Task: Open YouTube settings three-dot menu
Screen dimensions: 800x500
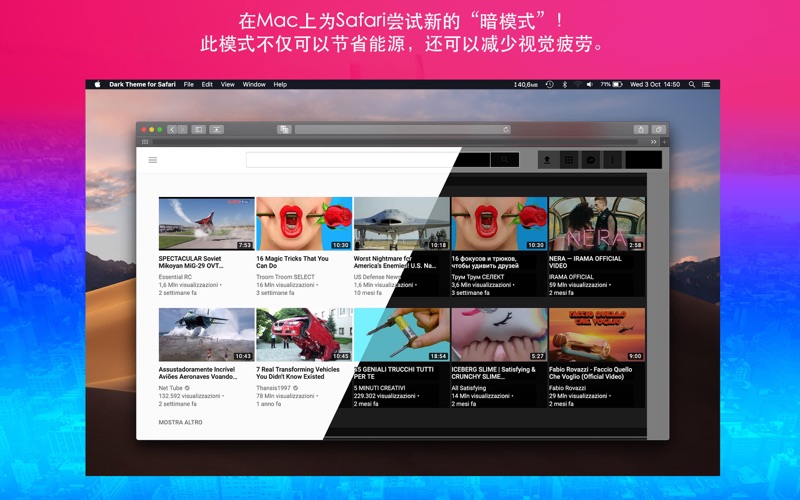Action: 612,160
